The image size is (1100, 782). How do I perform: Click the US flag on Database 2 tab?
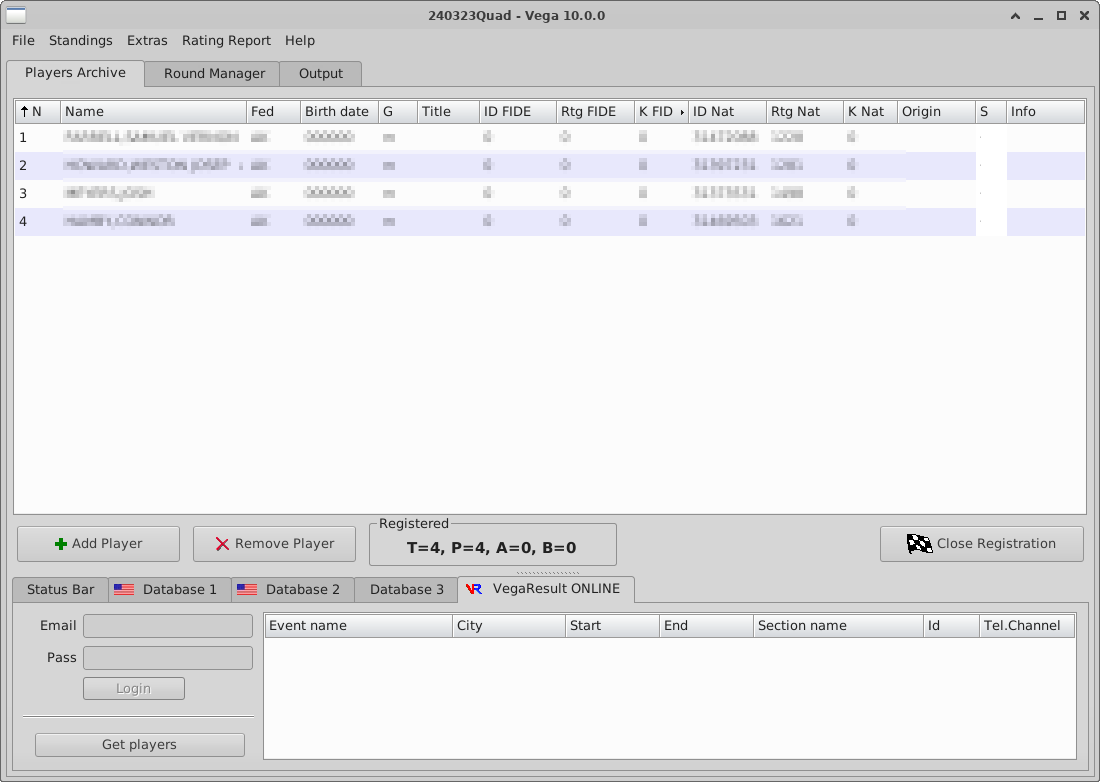247,590
